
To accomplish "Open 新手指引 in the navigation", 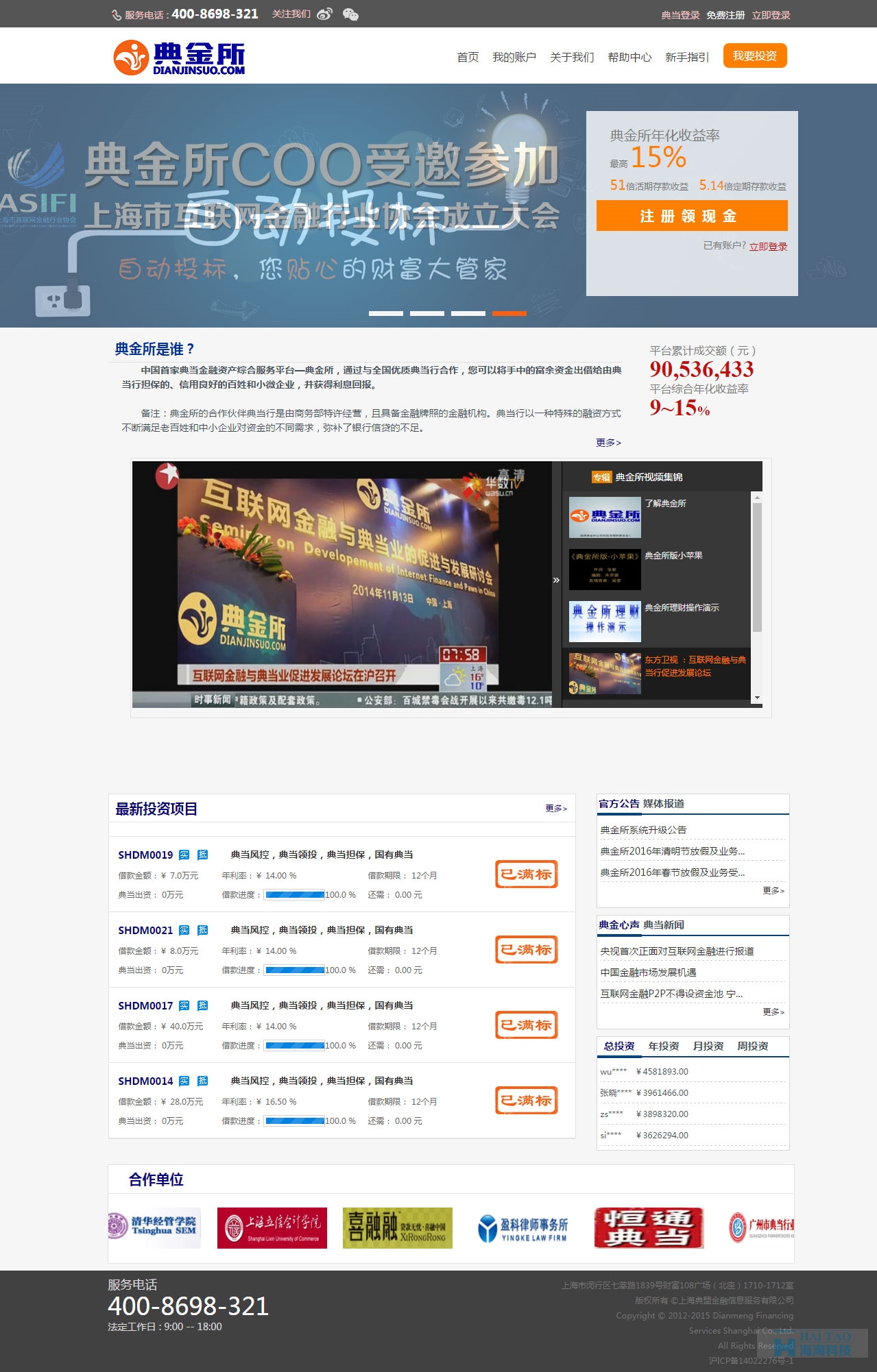I will (x=687, y=57).
